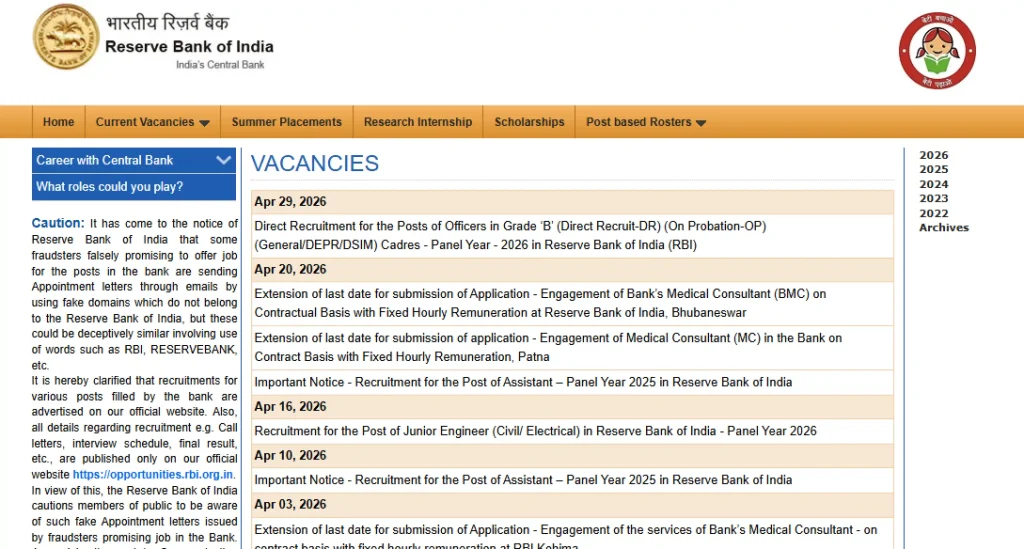The image size is (1024, 549).
Task: Expand the Career with Central Bank chevron
Action: point(223,160)
